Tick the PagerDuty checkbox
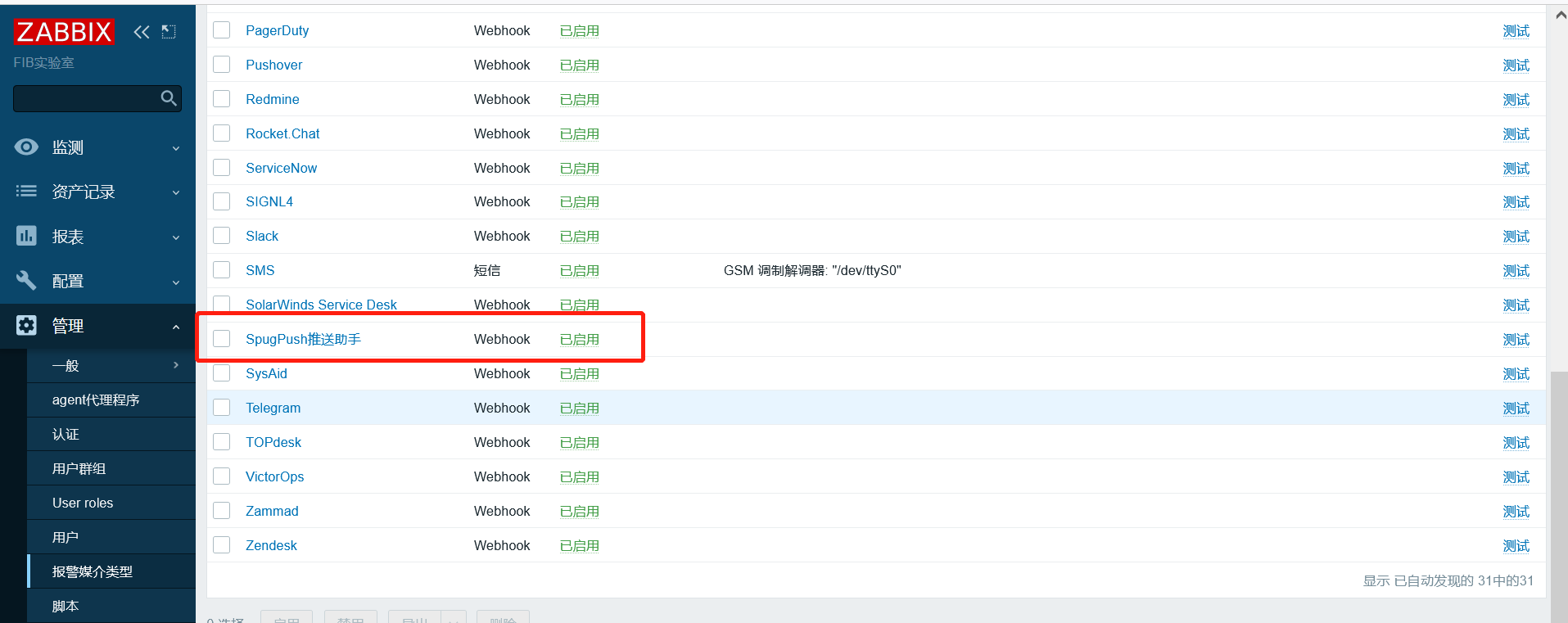Image resolution: width=1568 pixels, height=623 pixels. (x=222, y=30)
